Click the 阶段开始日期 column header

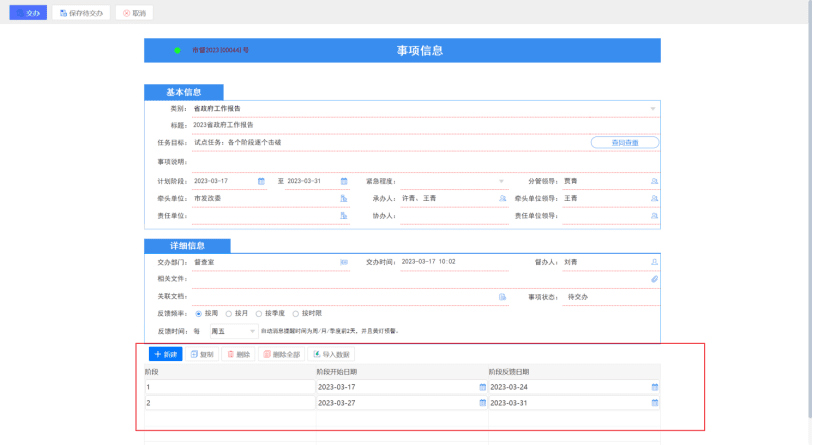337,372
